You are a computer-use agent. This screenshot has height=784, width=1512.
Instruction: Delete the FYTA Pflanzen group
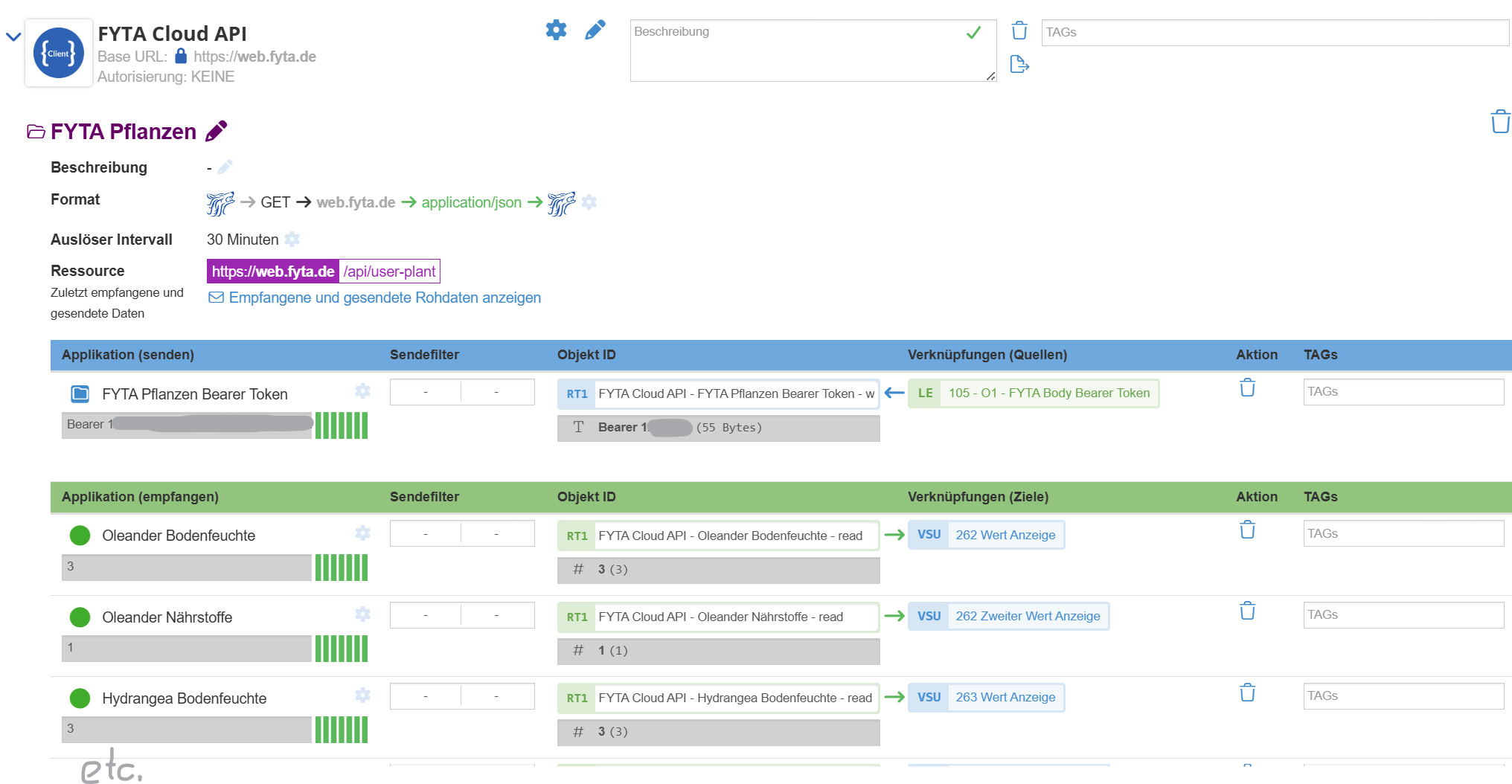(x=1500, y=121)
